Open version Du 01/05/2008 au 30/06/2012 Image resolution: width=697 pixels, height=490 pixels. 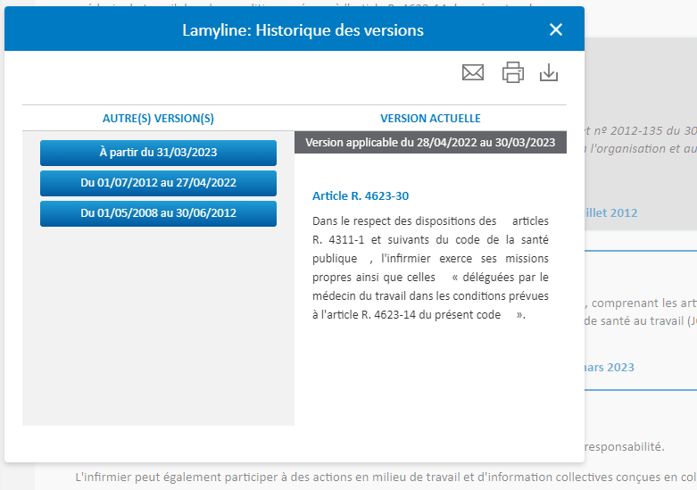click(x=158, y=213)
